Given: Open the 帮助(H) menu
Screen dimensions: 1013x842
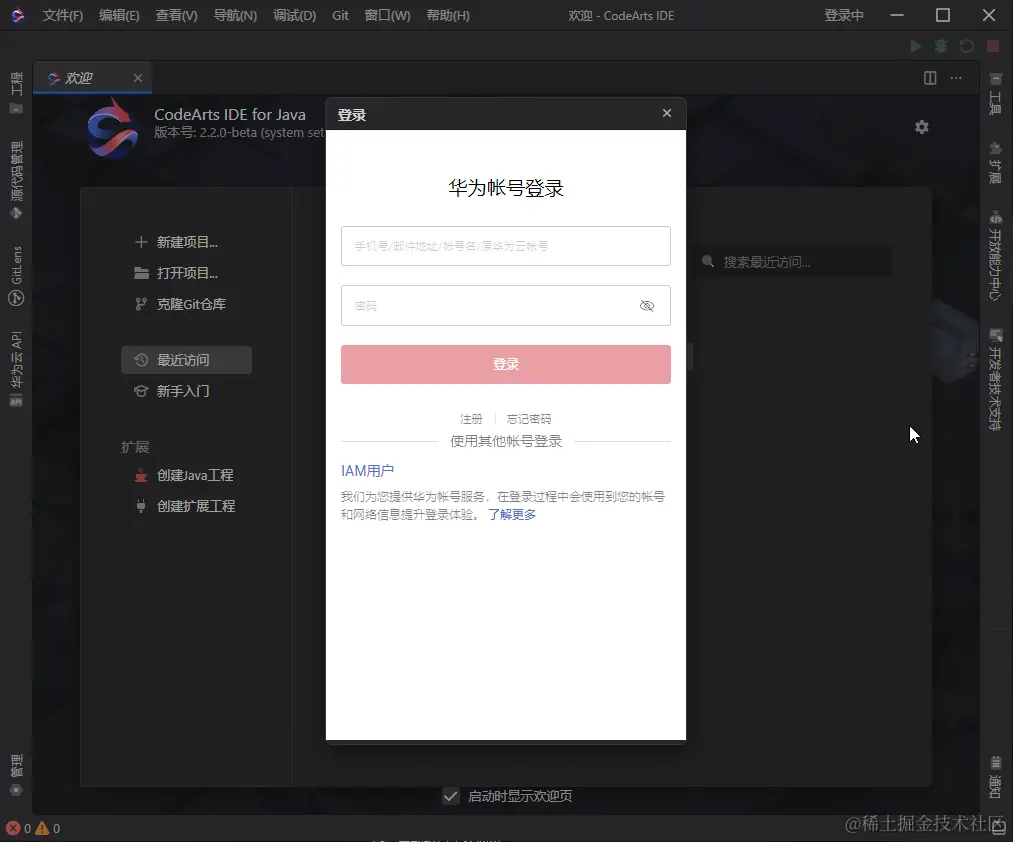Looking at the screenshot, I should pos(448,16).
